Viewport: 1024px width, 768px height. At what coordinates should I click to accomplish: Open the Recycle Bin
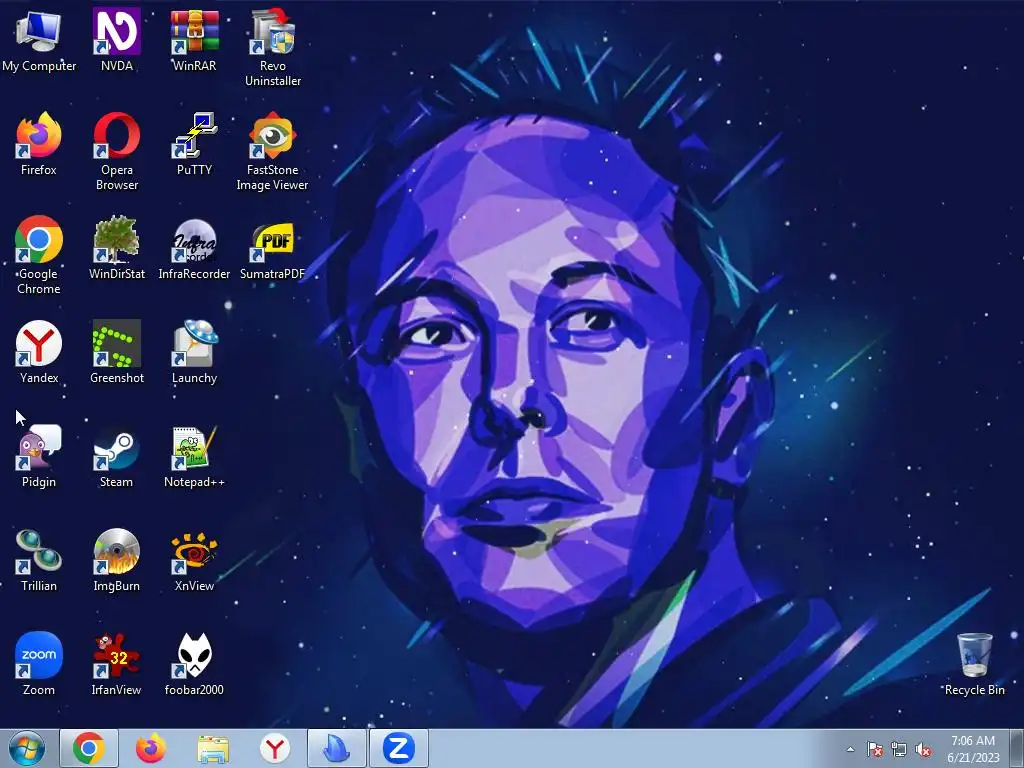point(974,664)
